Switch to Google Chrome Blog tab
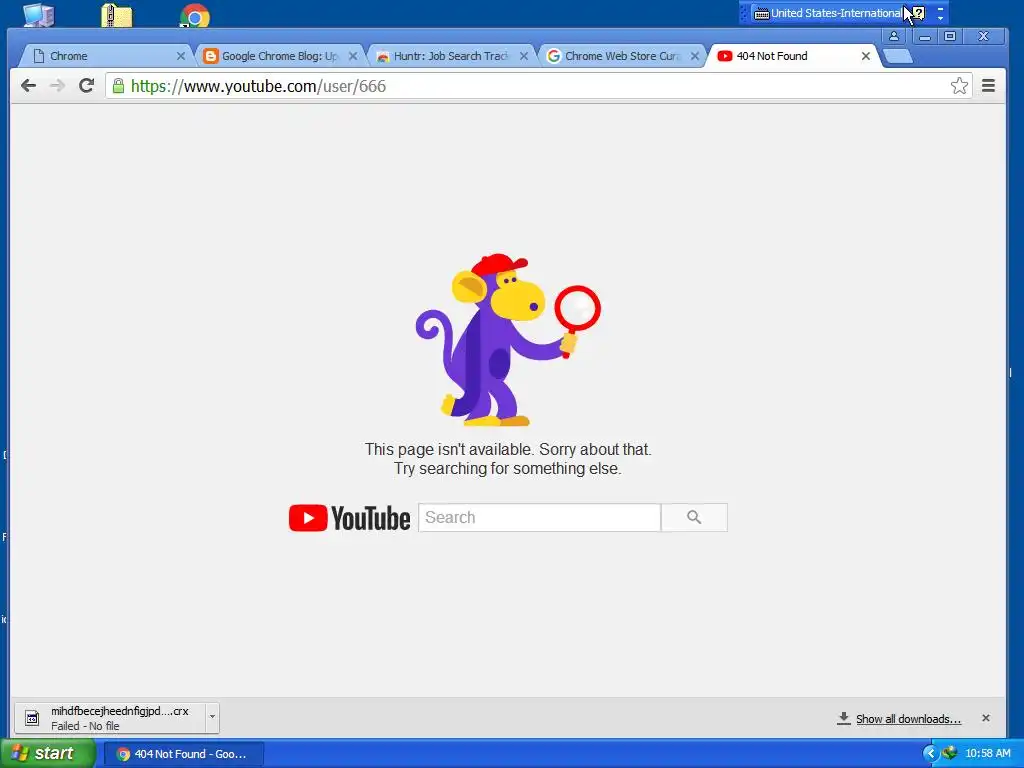This screenshot has height=768, width=1024. coord(280,56)
